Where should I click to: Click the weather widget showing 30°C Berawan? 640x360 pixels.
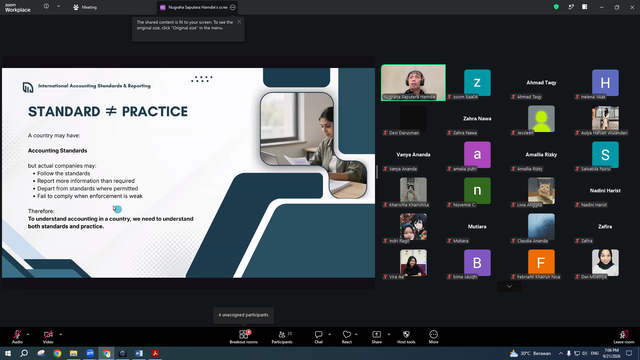[x=530, y=353]
